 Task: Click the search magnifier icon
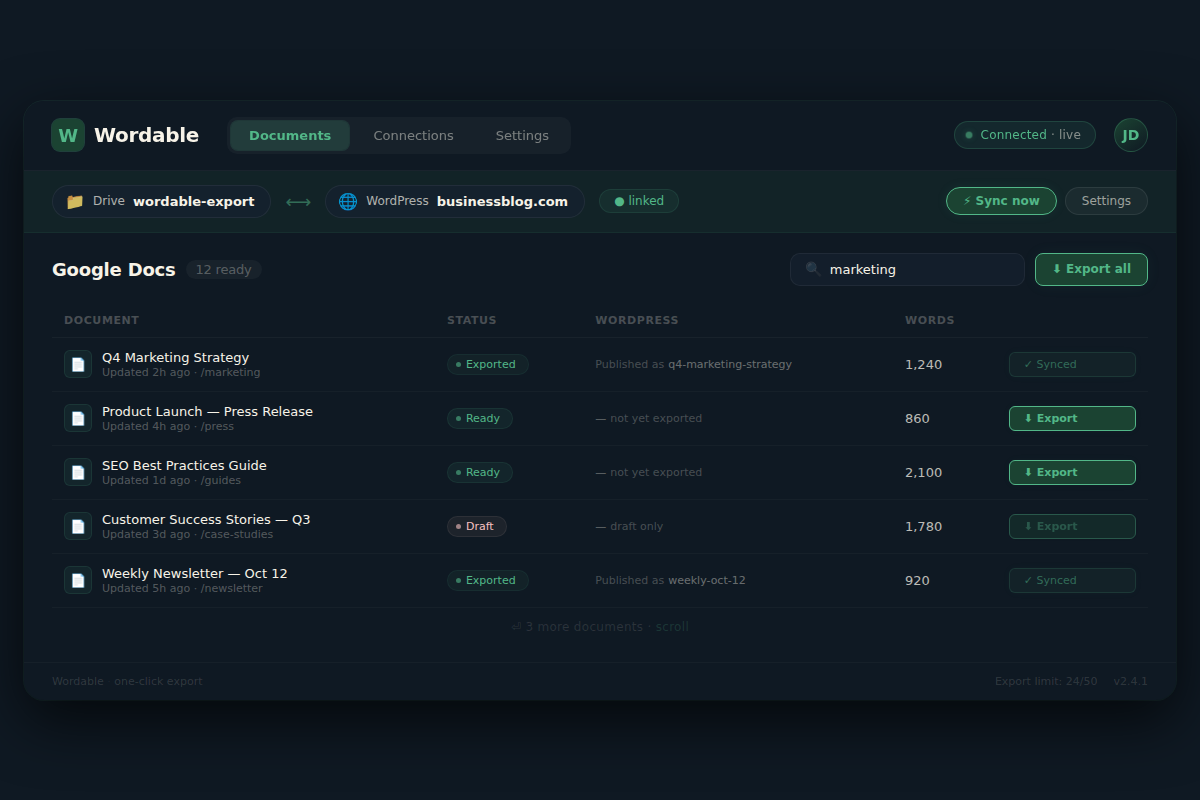813,269
